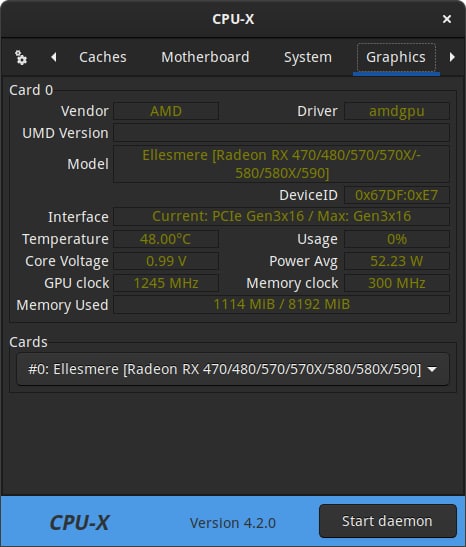This screenshot has width=466, height=547.
Task: Click the Core Voltage value 0.99 V
Action: (166, 261)
